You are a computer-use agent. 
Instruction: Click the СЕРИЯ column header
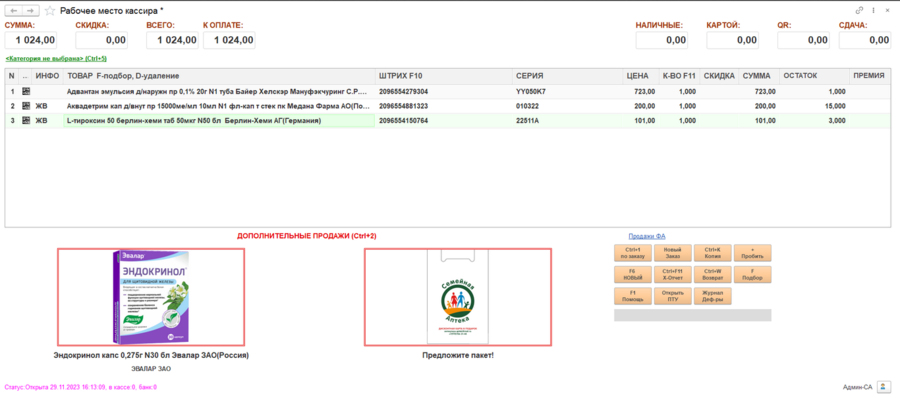(x=568, y=76)
